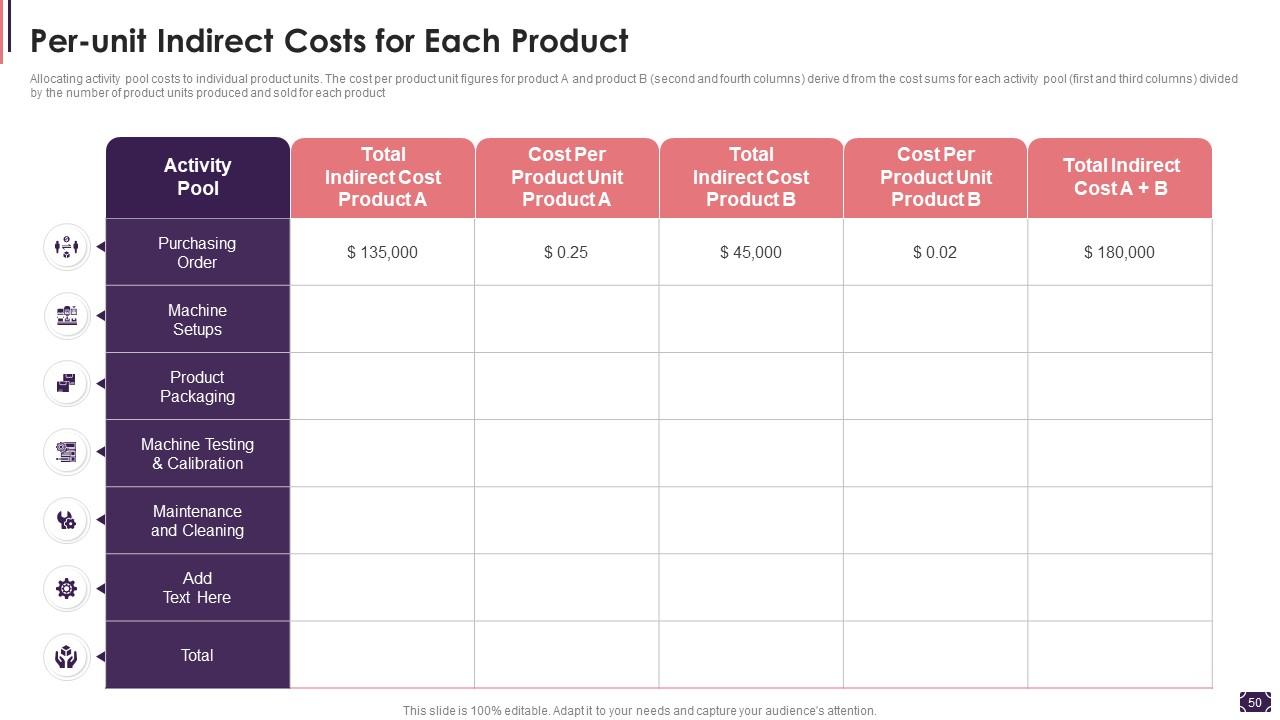
Task: Click the Total Indirect Cost A + B header
Action: pyautogui.click(x=1120, y=177)
